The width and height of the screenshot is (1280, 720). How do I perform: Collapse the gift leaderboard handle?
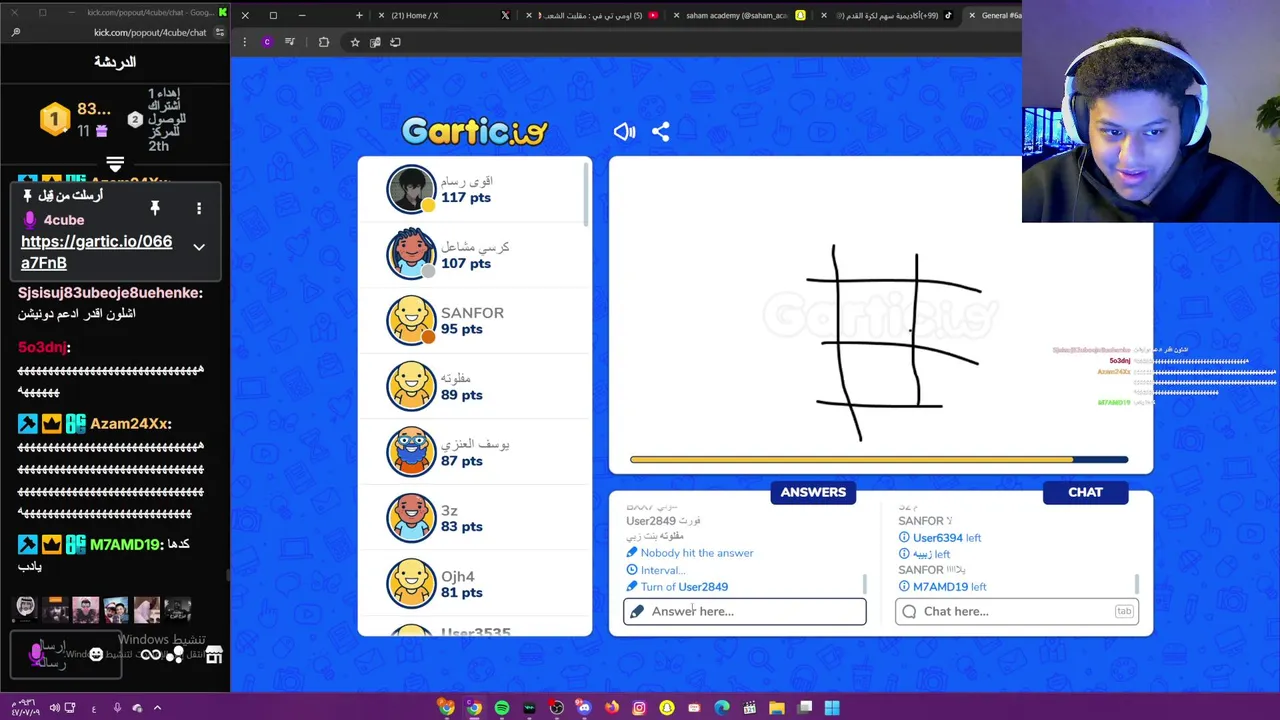tap(115, 164)
